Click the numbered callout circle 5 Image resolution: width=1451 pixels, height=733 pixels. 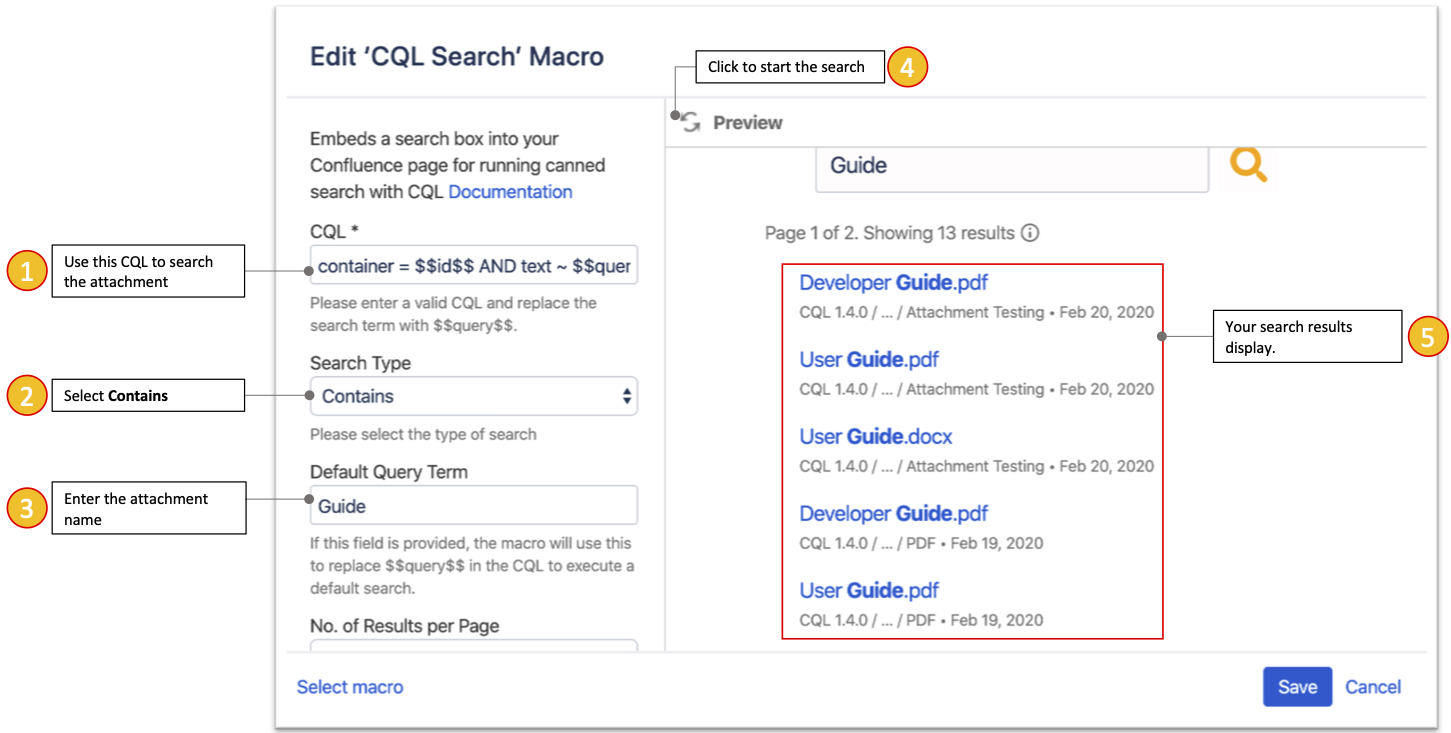[1427, 337]
